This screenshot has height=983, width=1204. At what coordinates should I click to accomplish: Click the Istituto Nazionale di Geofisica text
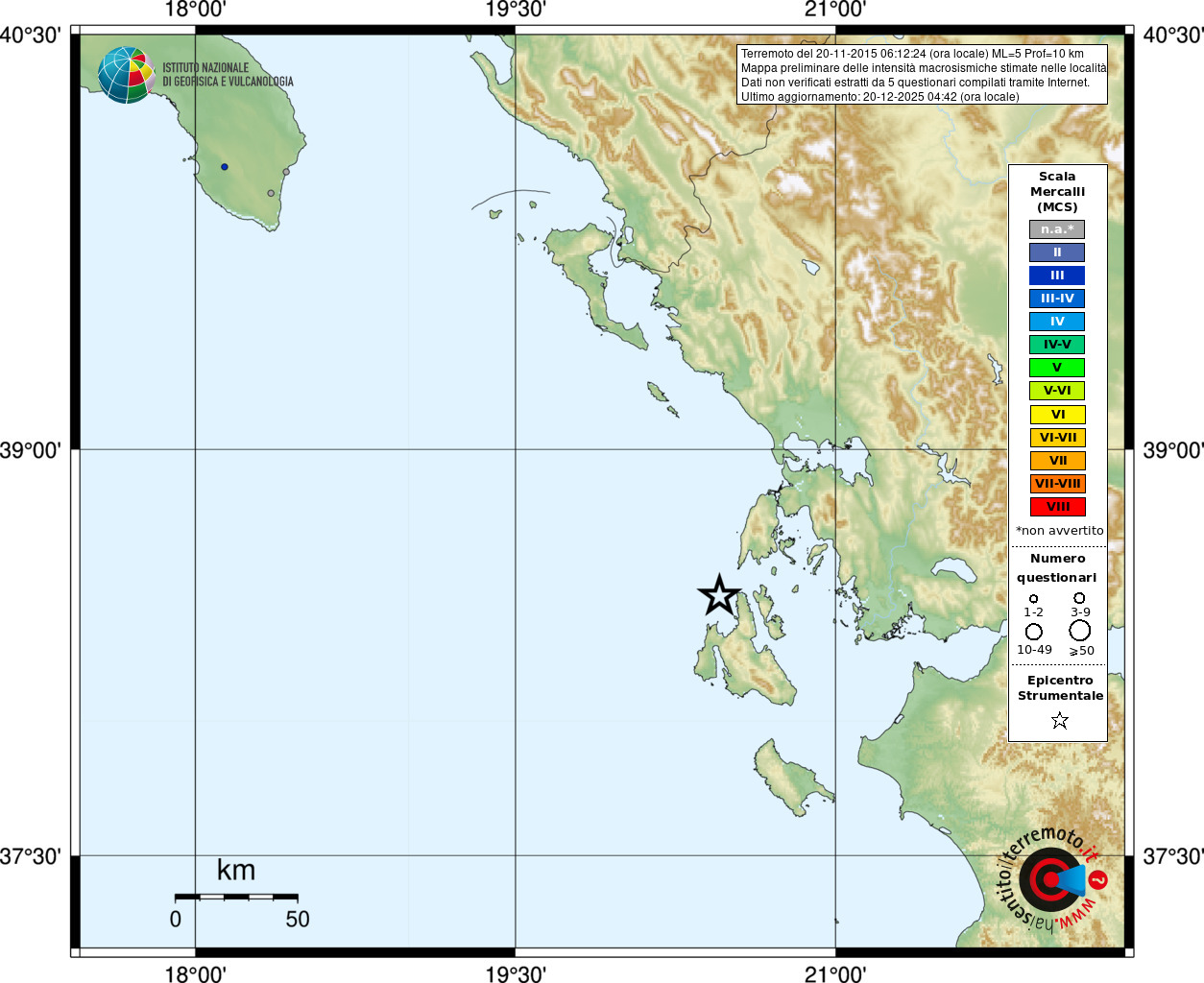[x=228, y=75]
